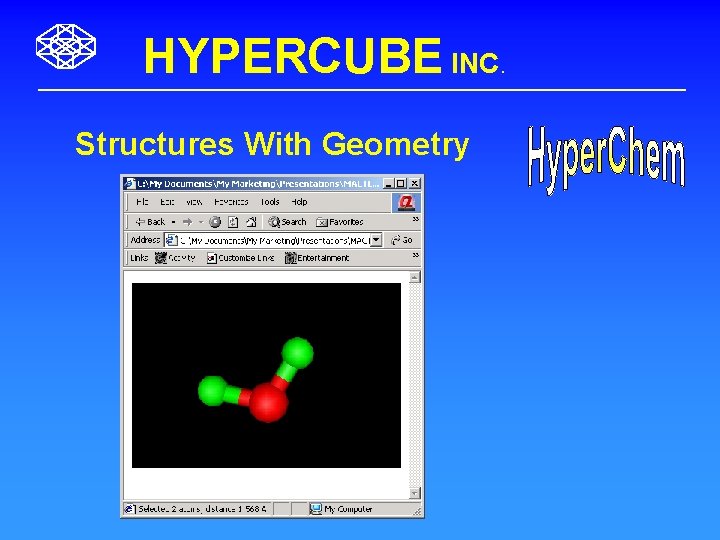720x540 pixels.
Task: Click the scrollbar down arrow
Action: [414, 493]
